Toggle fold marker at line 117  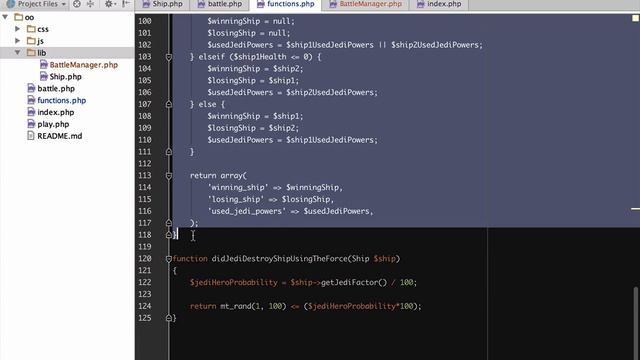point(169,223)
